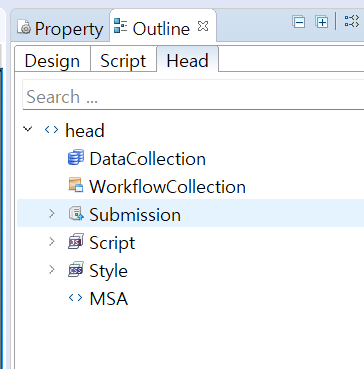Select the DataCollection tree item
This screenshot has width=364, height=369.
147,159
